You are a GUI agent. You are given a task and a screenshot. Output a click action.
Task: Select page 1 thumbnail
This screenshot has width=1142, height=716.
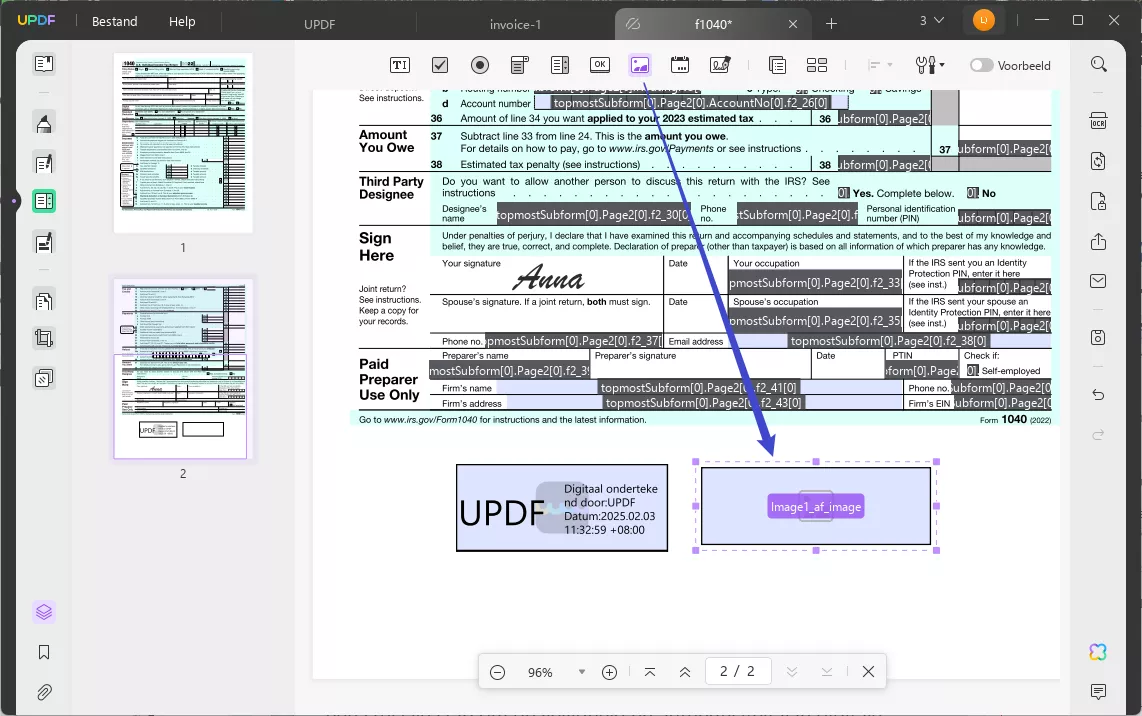pos(183,143)
